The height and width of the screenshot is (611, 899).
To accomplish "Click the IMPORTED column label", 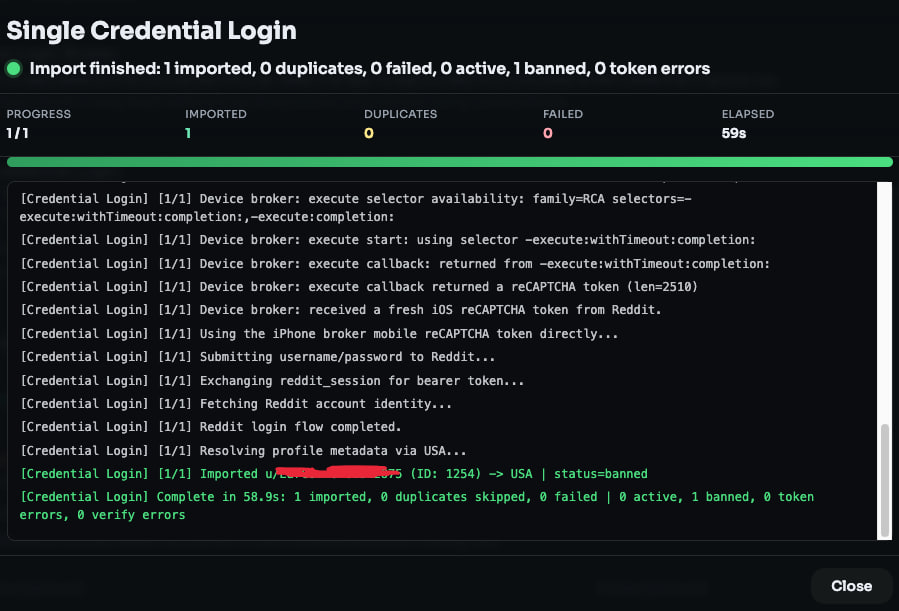I will pos(216,114).
